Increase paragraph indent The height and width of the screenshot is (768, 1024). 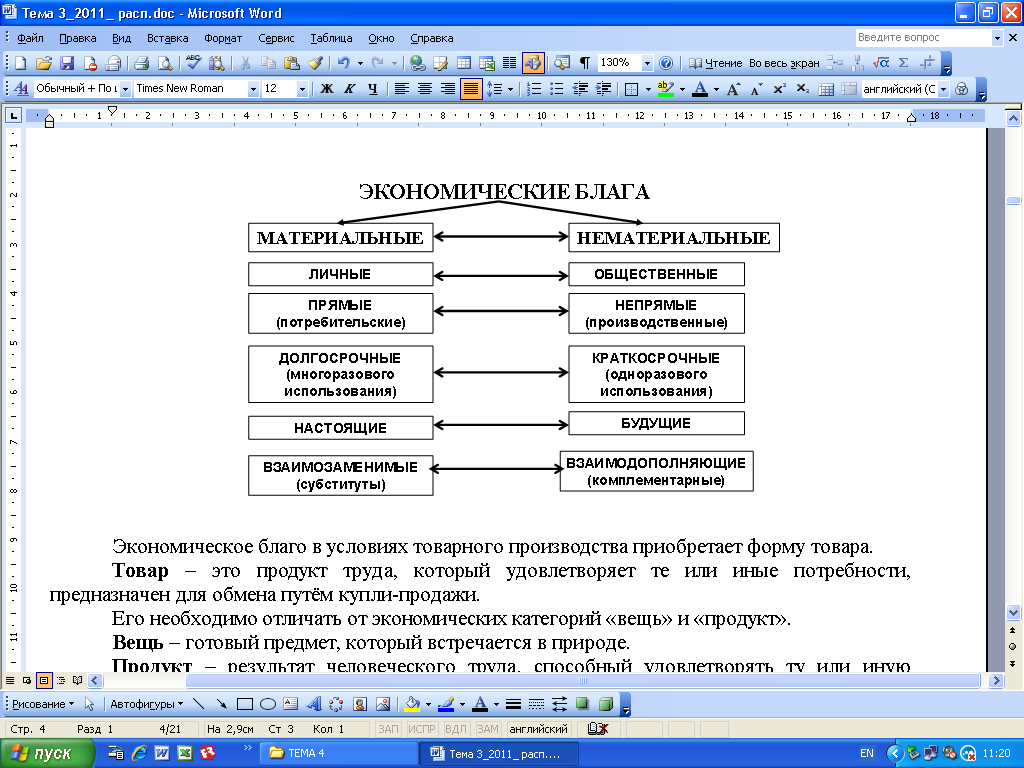coord(603,89)
